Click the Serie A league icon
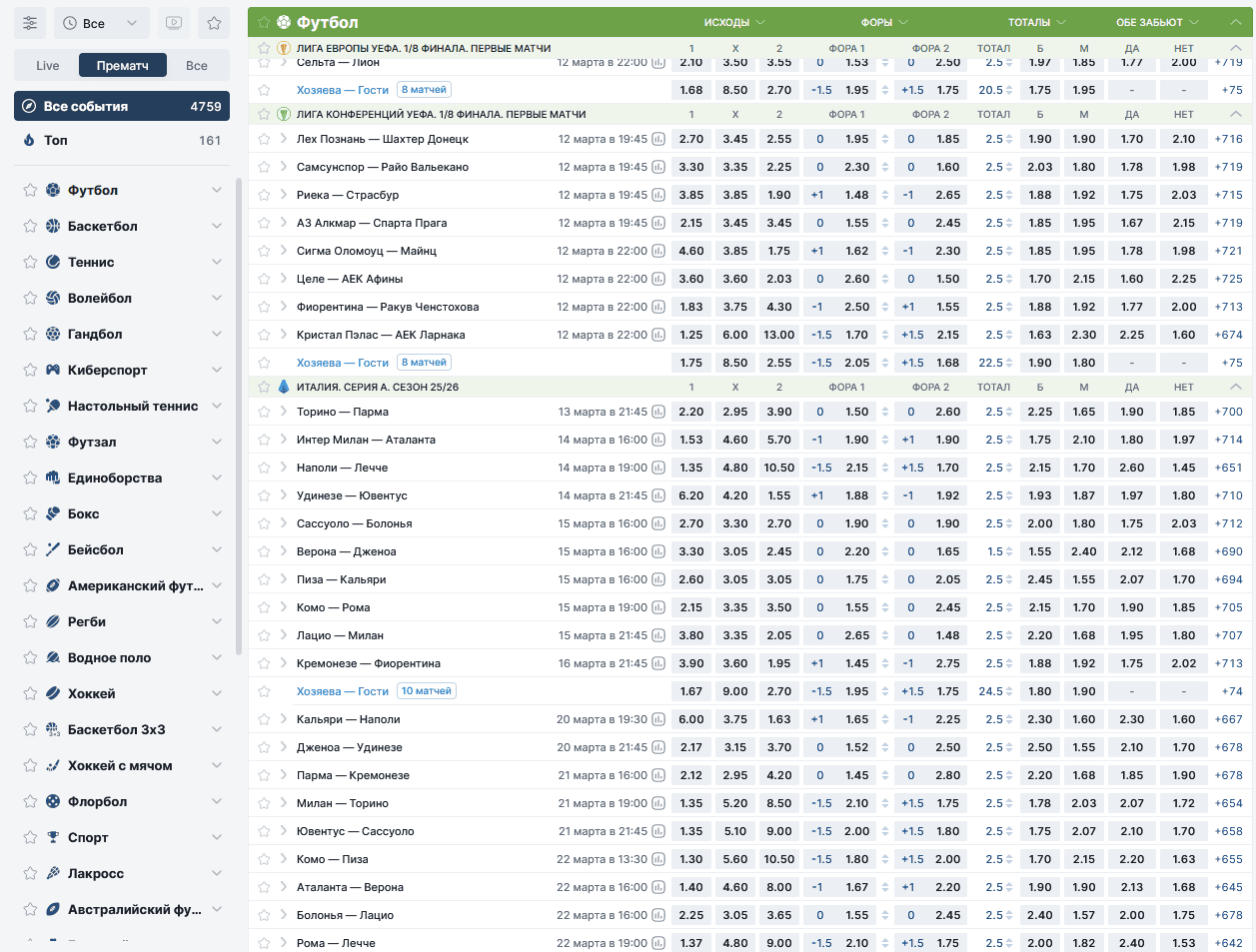 pyautogui.click(x=284, y=387)
